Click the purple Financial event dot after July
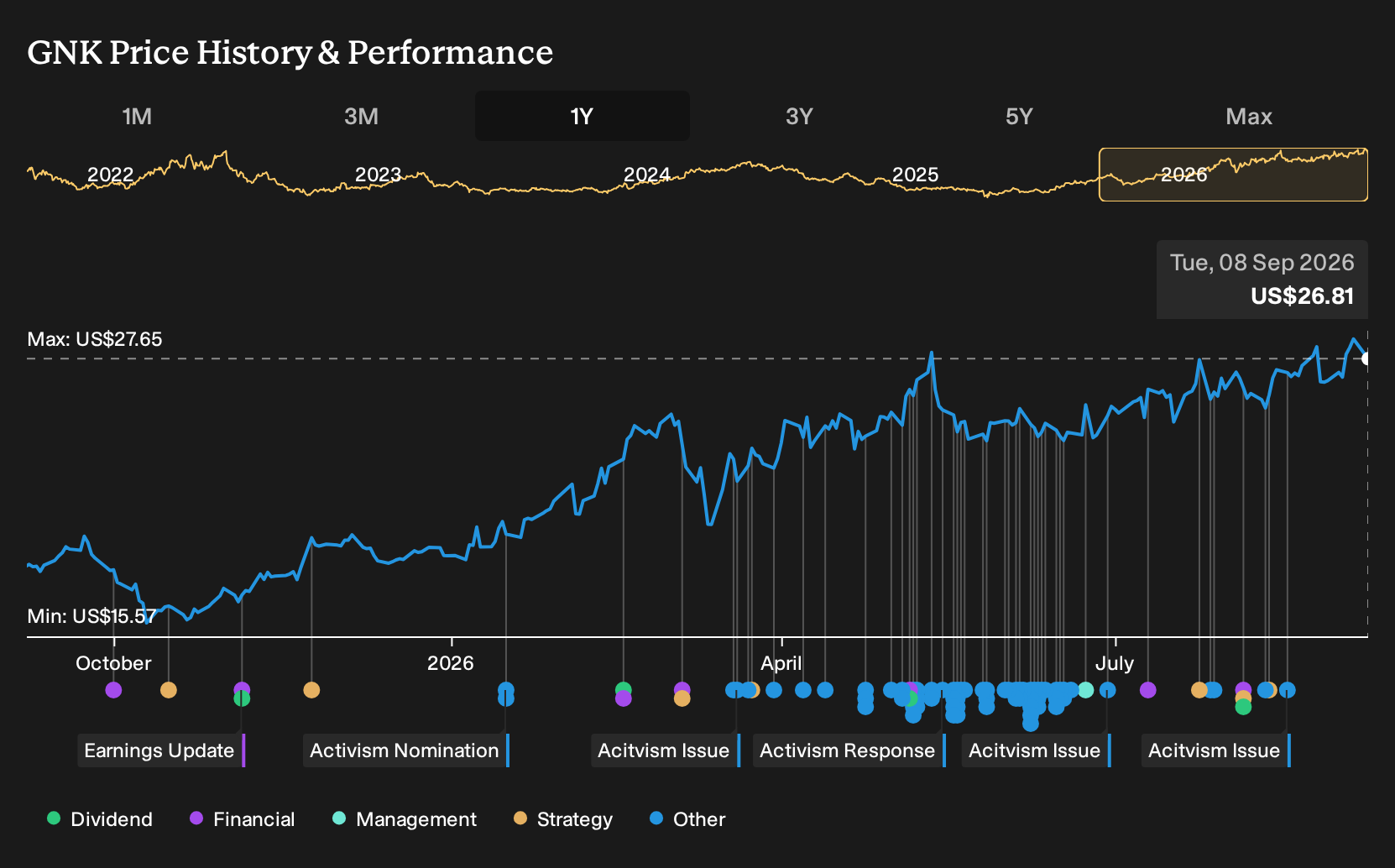The width and height of the screenshot is (1395, 868). tap(1147, 690)
